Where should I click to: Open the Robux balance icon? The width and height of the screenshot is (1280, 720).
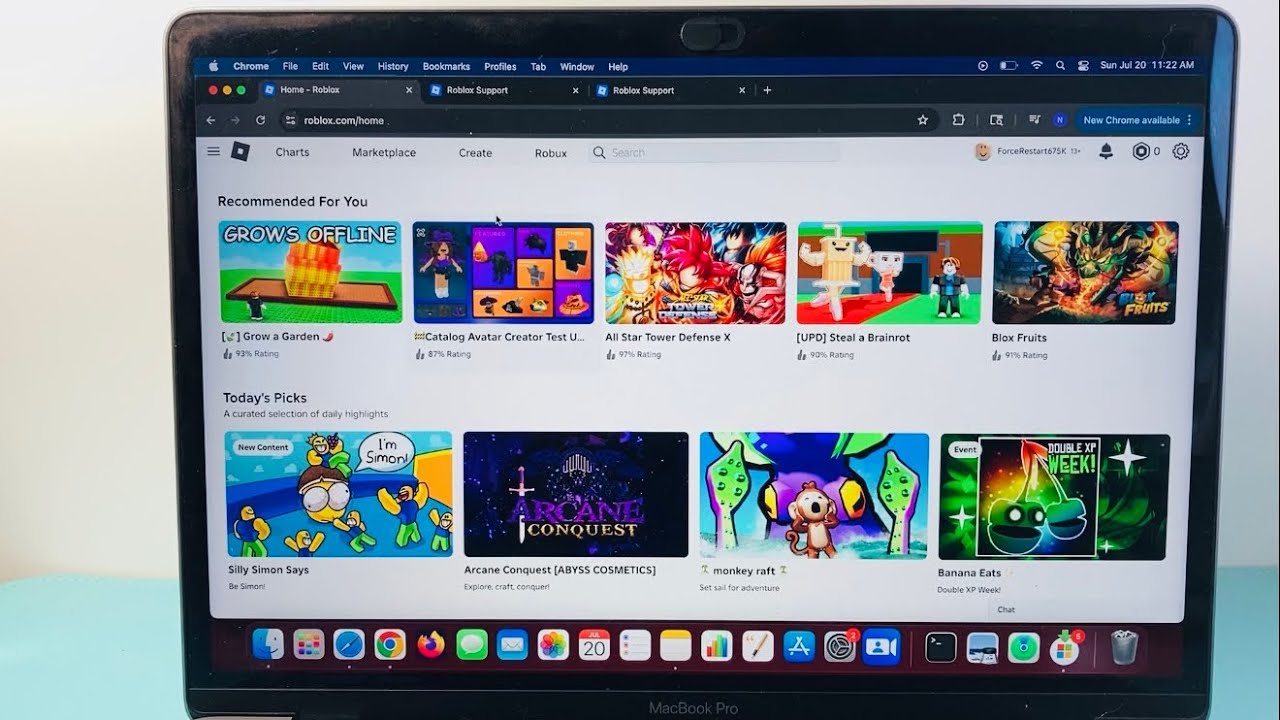coord(1141,152)
